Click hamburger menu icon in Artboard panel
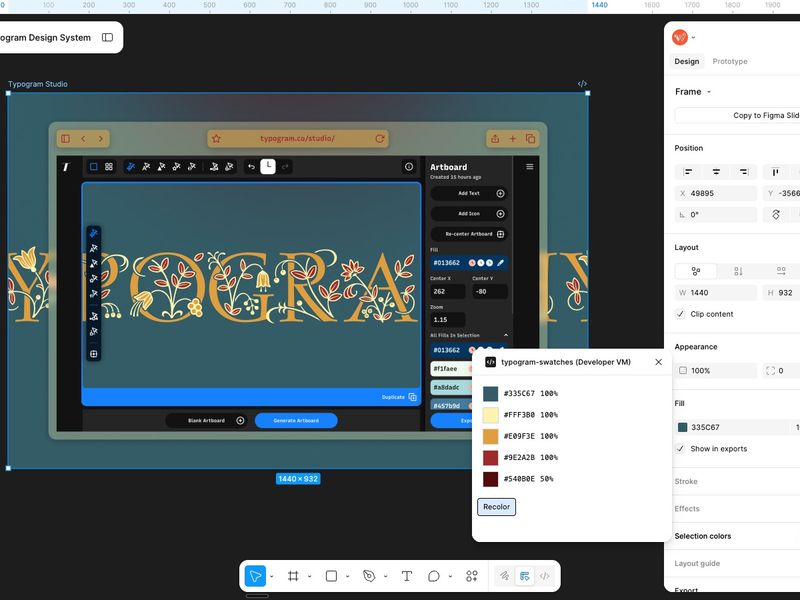This screenshot has width=800, height=600. [530, 167]
